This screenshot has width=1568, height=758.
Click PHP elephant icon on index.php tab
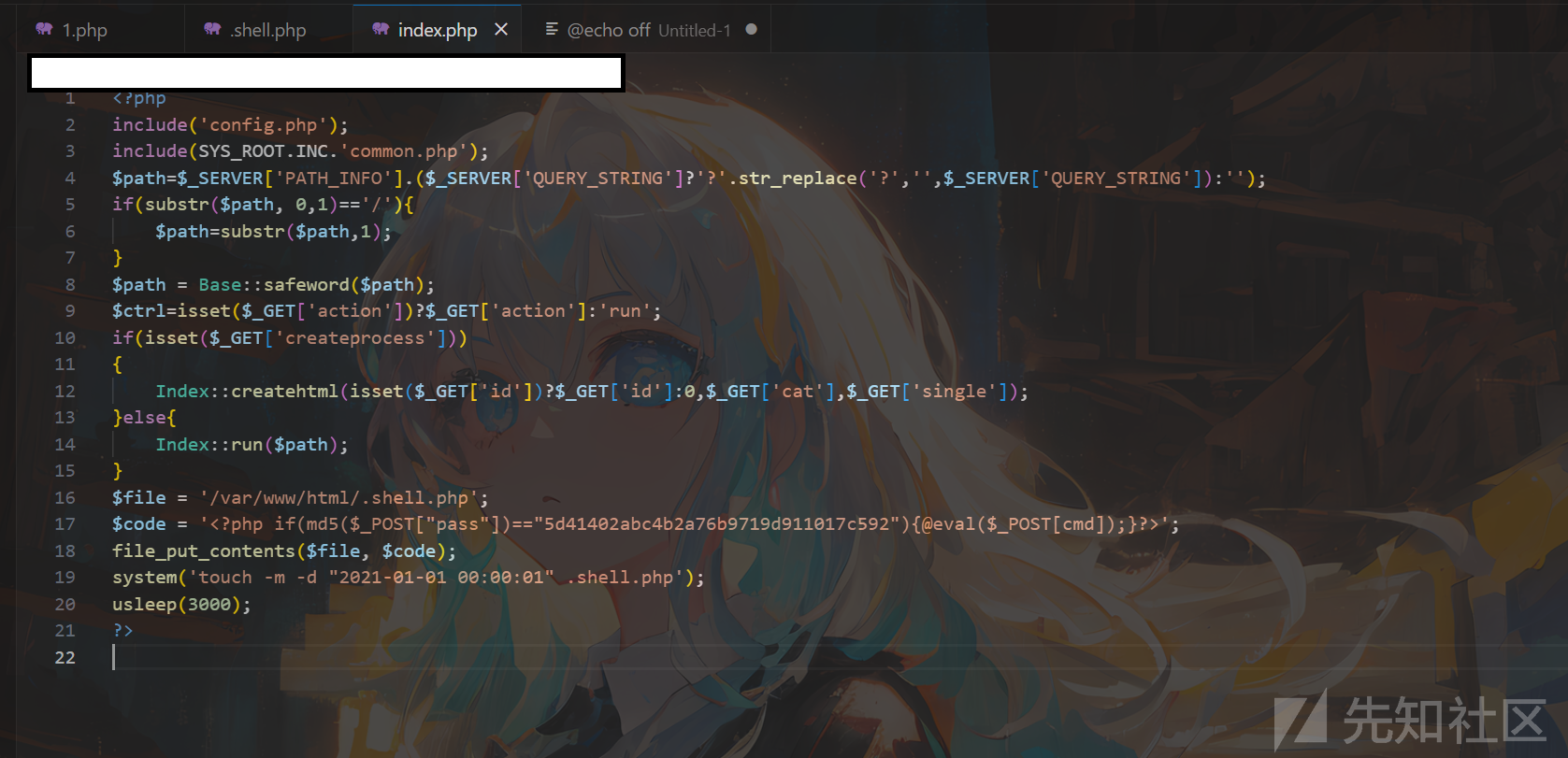pyautogui.click(x=381, y=30)
